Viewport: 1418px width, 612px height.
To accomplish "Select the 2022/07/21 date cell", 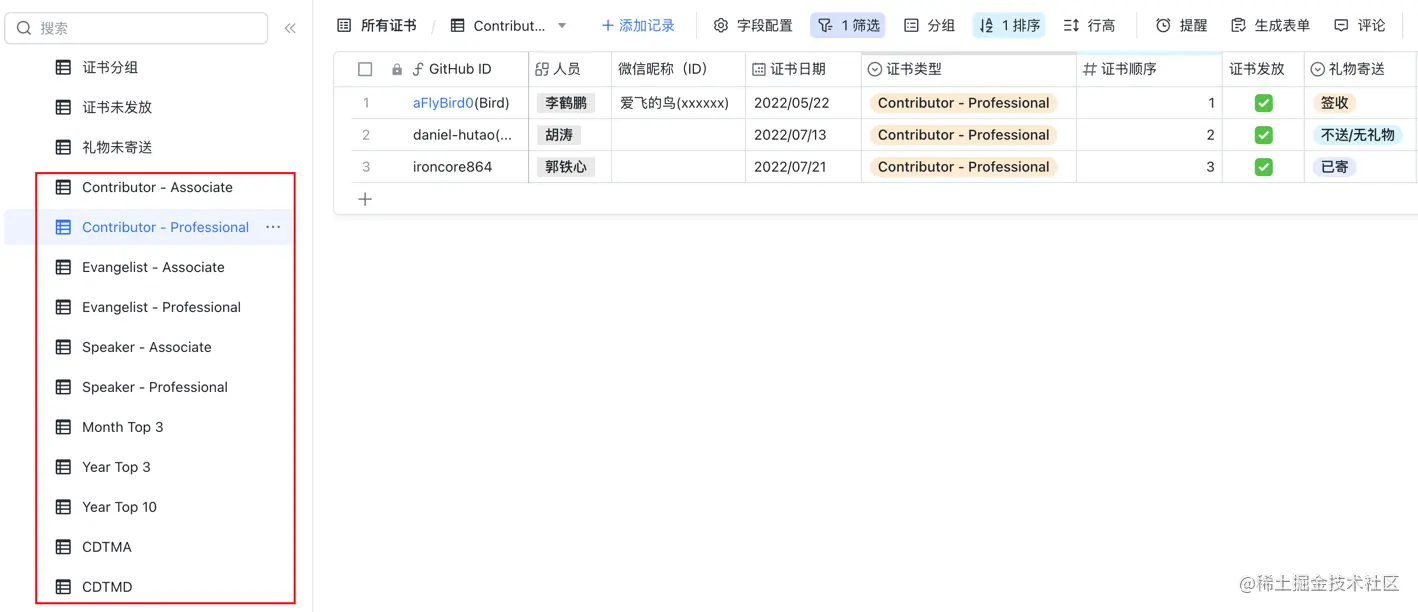I will click(x=803, y=167).
